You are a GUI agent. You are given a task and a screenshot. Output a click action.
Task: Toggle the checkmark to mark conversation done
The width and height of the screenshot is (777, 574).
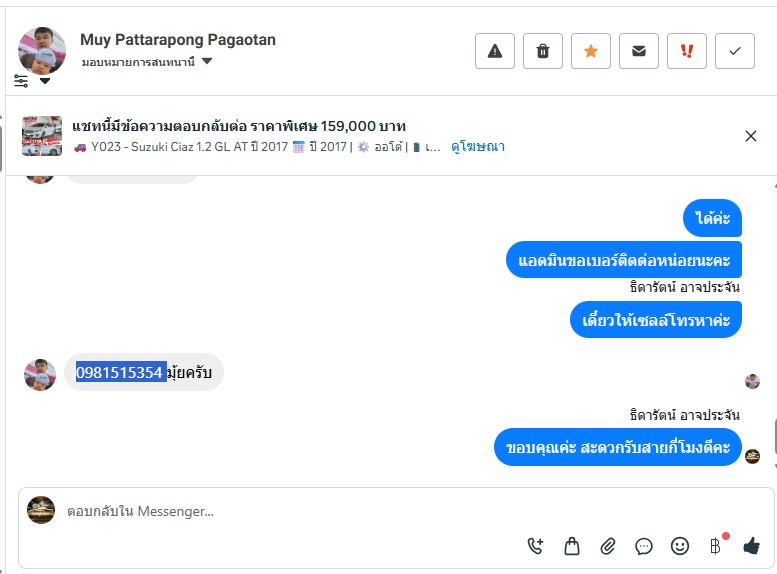click(735, 51)
